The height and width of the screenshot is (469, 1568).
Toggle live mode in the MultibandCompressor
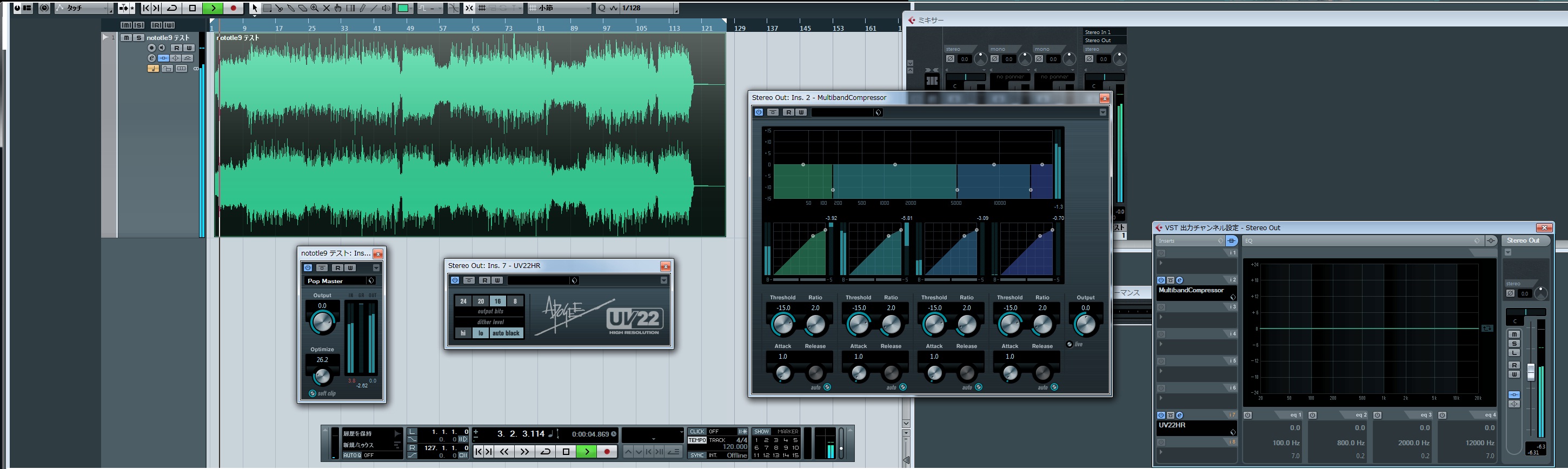[1070, 344]
